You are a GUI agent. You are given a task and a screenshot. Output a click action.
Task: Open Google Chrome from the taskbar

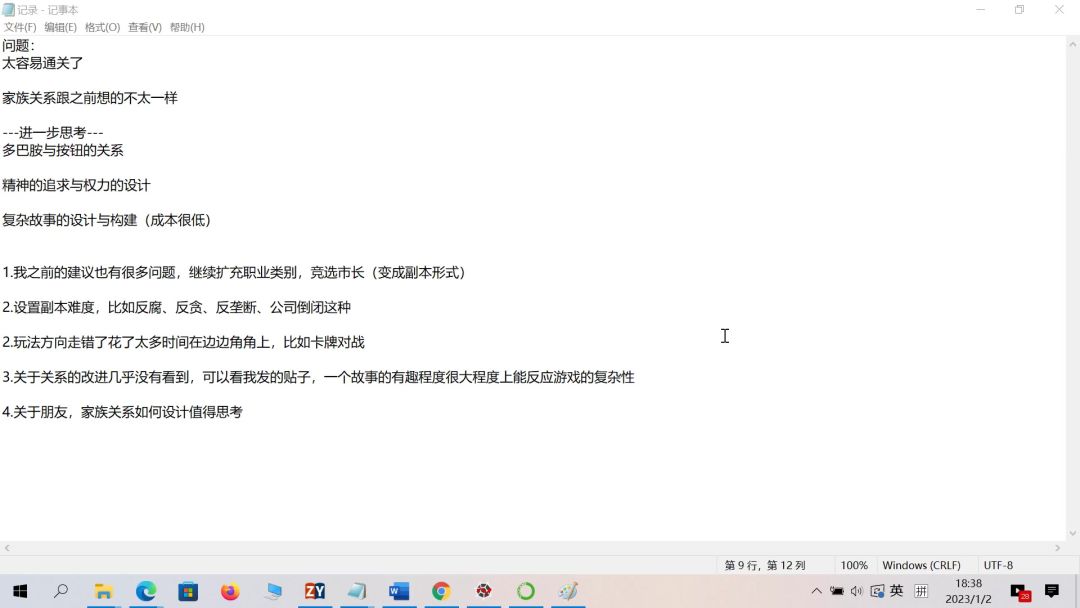pyautogui.click(x=441, y=591)
